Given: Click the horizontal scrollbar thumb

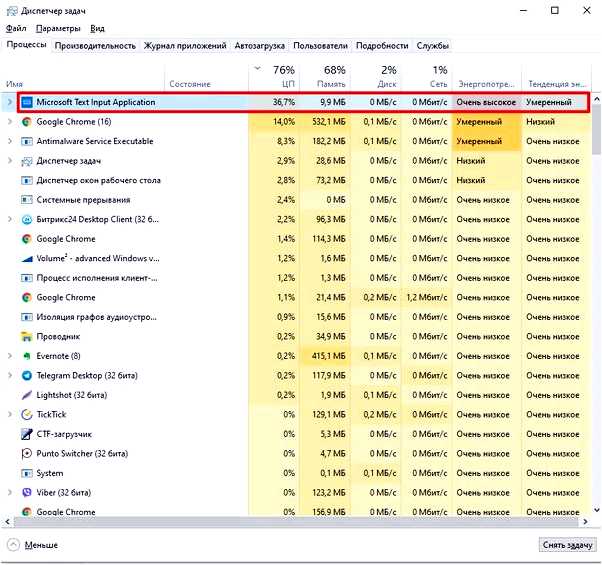Looking at the screenshot, I should (x=296, y=522).
